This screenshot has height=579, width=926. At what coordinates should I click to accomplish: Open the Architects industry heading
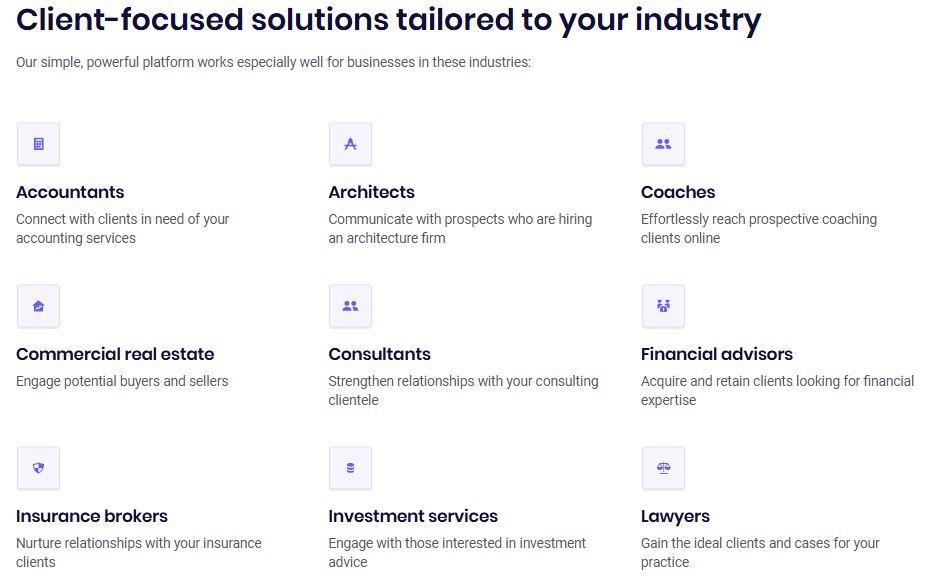tap(371, 192)
